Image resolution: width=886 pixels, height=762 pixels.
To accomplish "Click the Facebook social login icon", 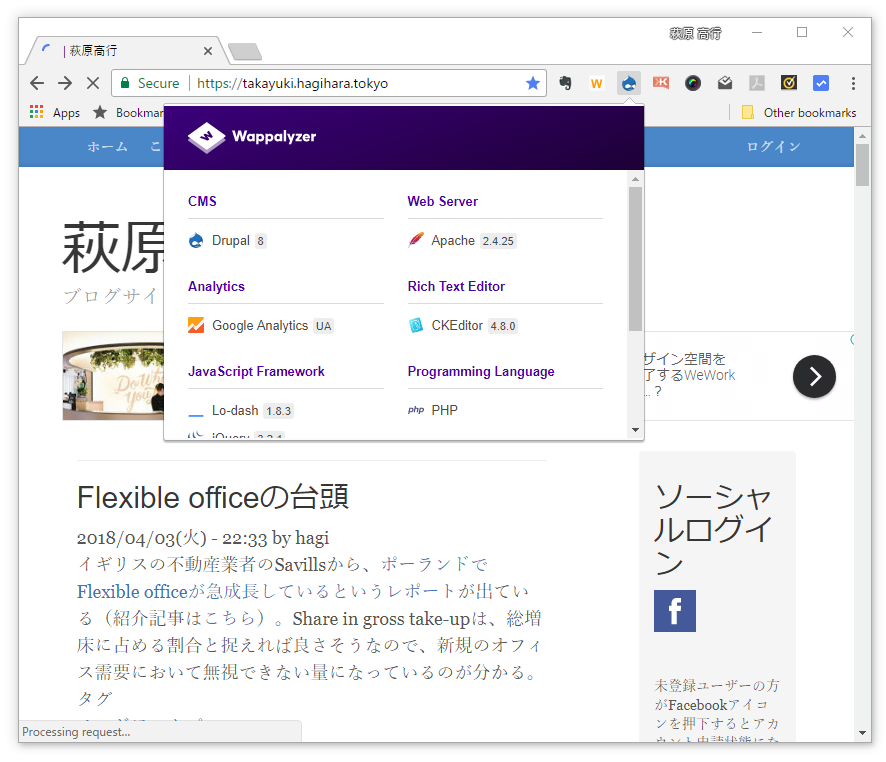I will click(x=675, y=611).
